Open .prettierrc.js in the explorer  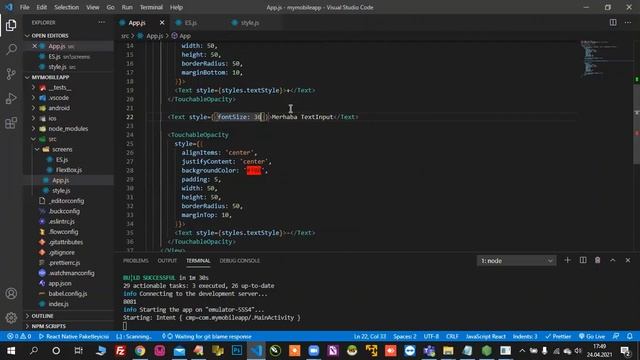(64, 262)
